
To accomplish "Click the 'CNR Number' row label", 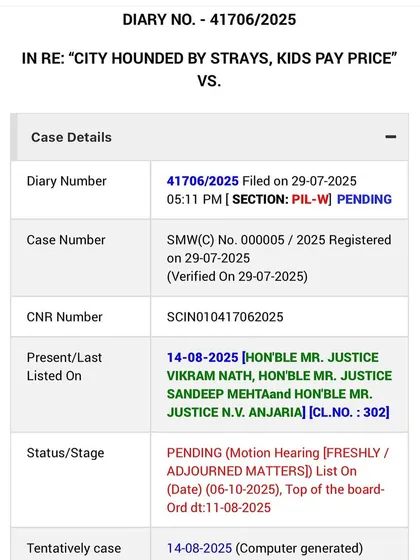I will [65, 317].
